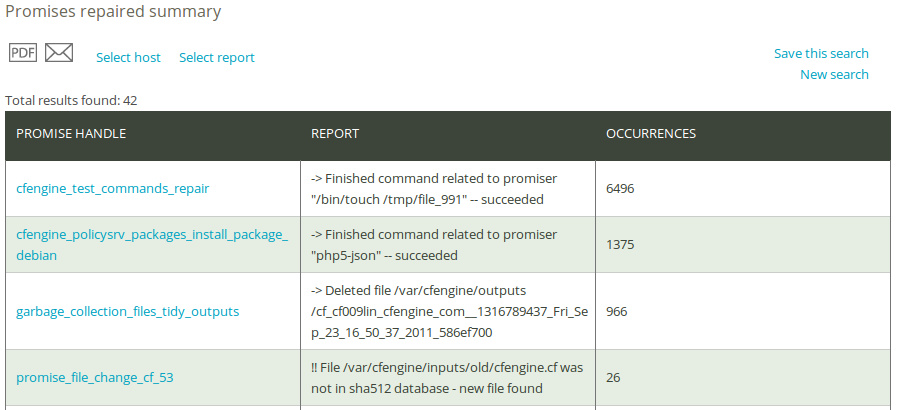
Task: Open cfengine_test_commands_repair promise handle
Action: click(x=112, y=188)
